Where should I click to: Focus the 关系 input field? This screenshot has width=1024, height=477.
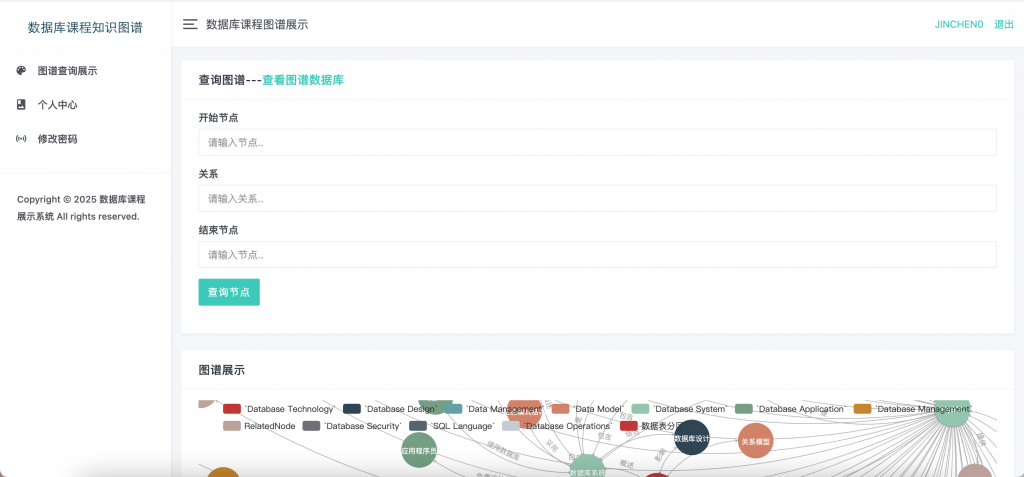pyautogui.click(x=598, y=199)
